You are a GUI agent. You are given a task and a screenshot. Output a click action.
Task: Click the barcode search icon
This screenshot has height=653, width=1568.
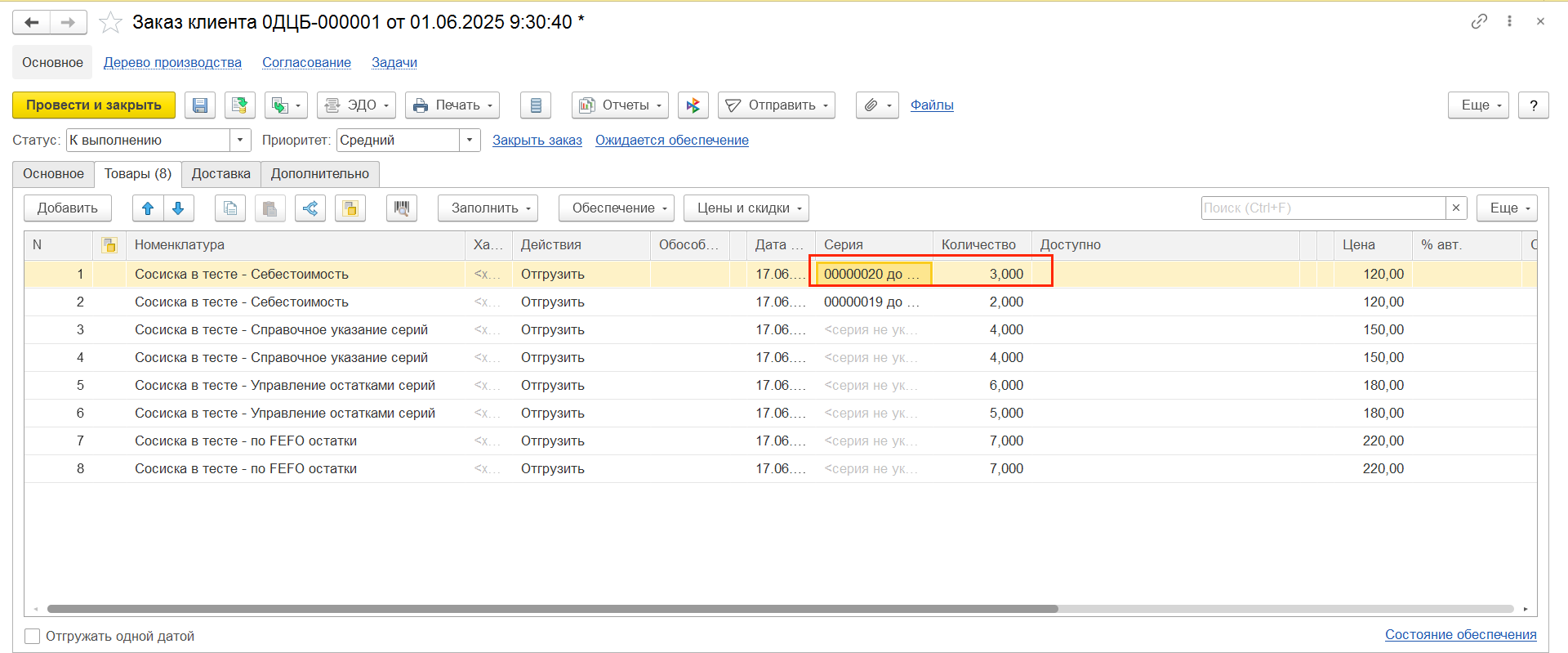[x=401, y=208]
